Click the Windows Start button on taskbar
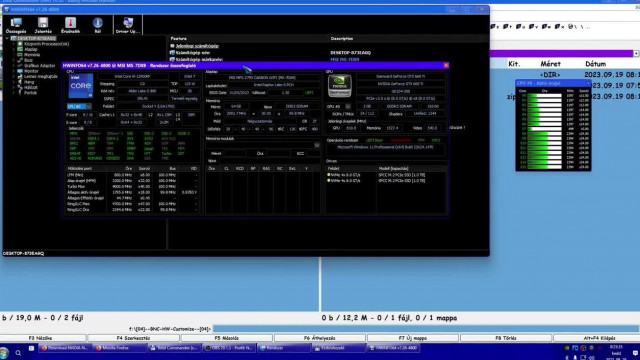This screenshot has height=360, width=640. (4, 352)
